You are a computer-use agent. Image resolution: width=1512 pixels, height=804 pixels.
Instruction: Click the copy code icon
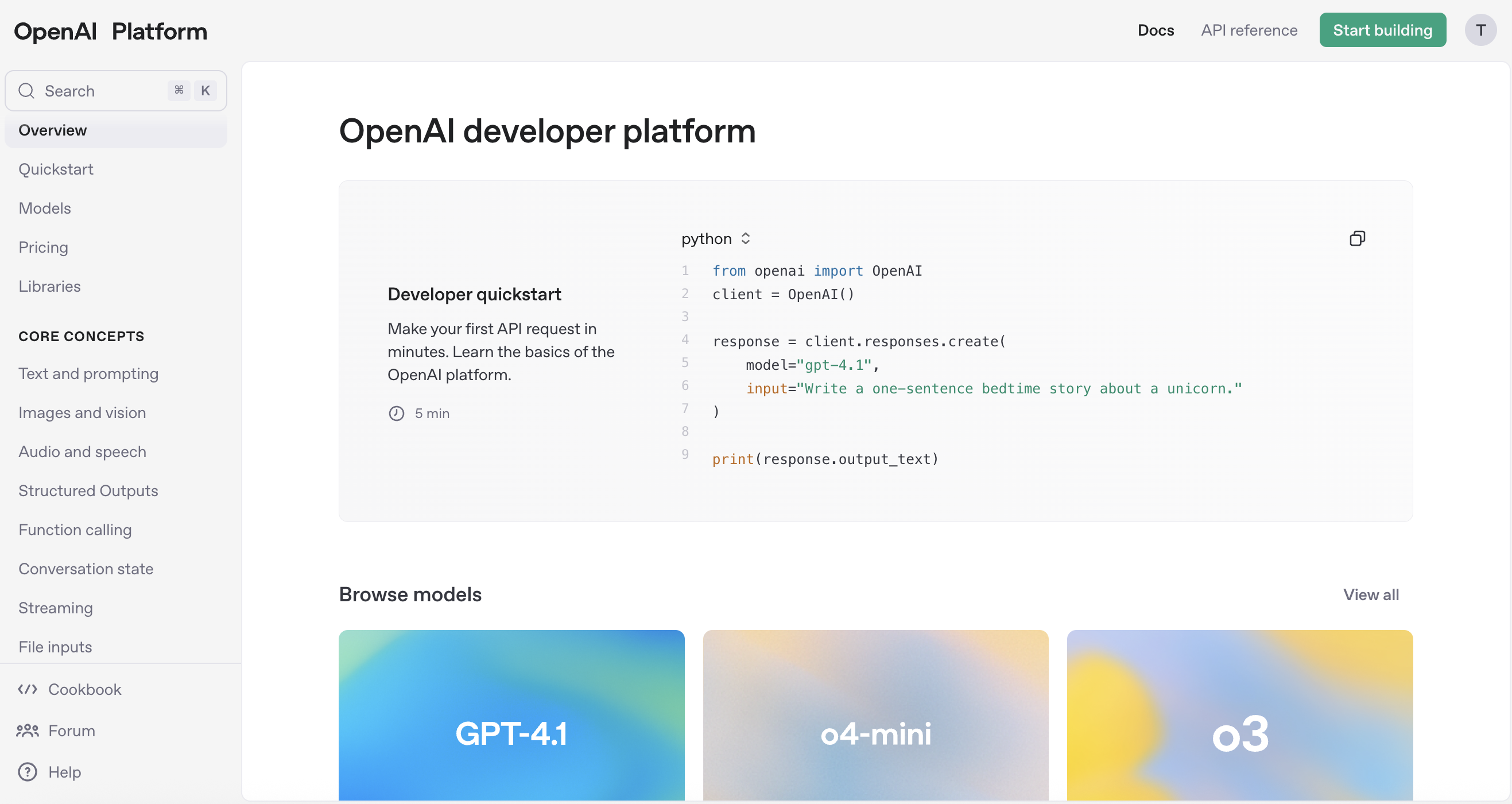point(1357,238)
